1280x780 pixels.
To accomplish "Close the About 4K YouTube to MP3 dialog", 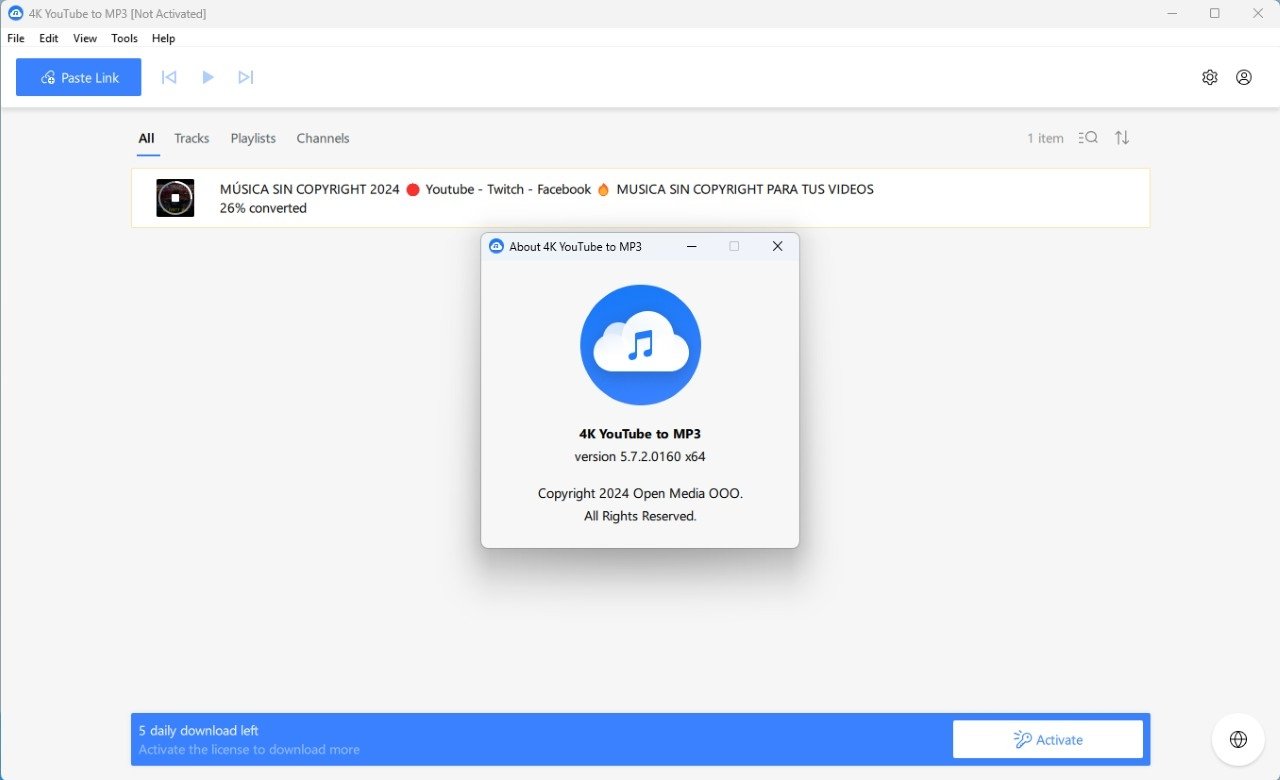I will [777, 246].
